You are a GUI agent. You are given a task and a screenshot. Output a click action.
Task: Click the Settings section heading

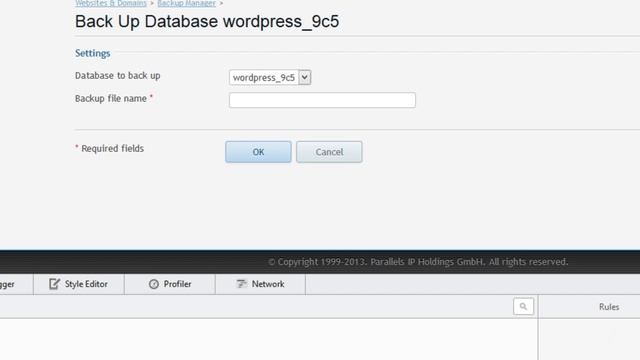[x=93, y=53]
